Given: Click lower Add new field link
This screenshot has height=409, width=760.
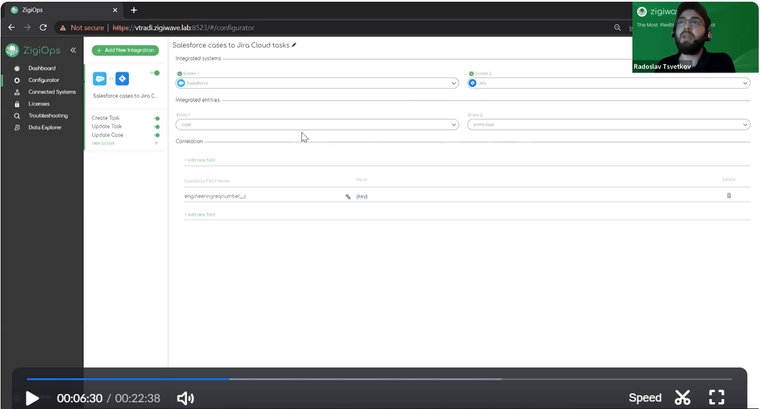Looking at the screenshot, I should 200,215.
